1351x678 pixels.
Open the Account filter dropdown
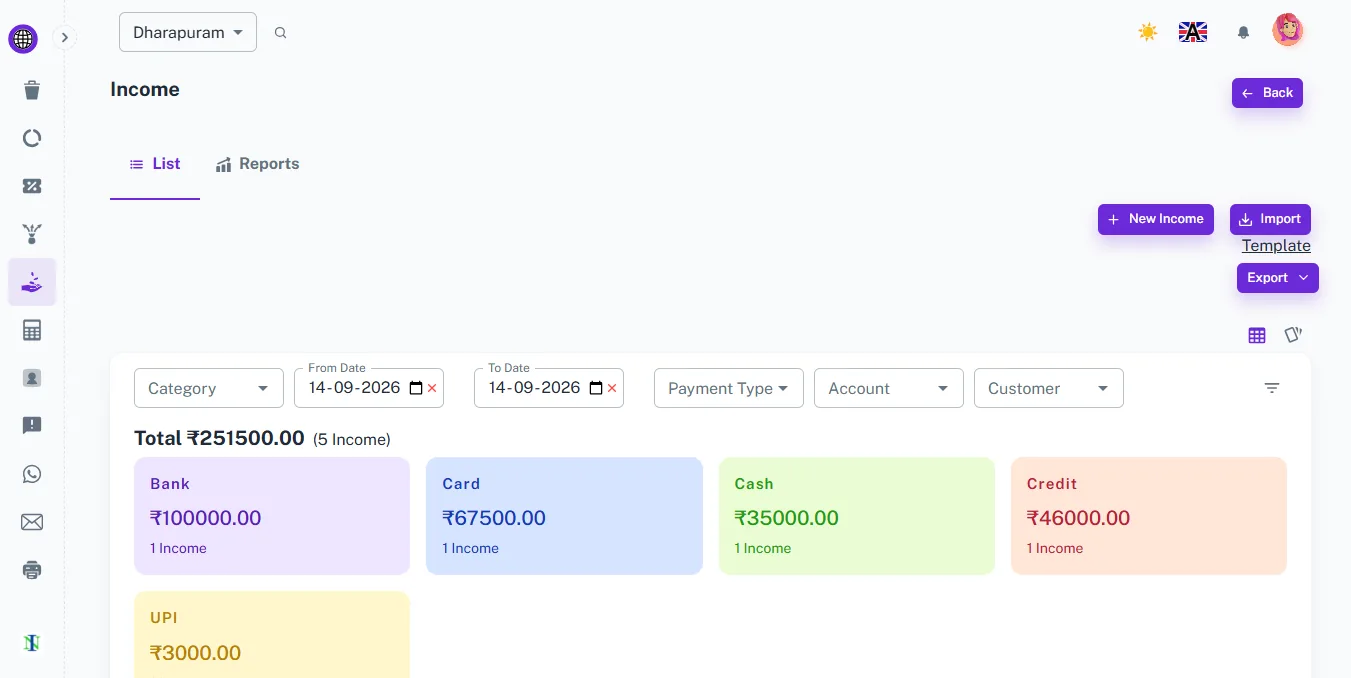(x=889, y=388)
